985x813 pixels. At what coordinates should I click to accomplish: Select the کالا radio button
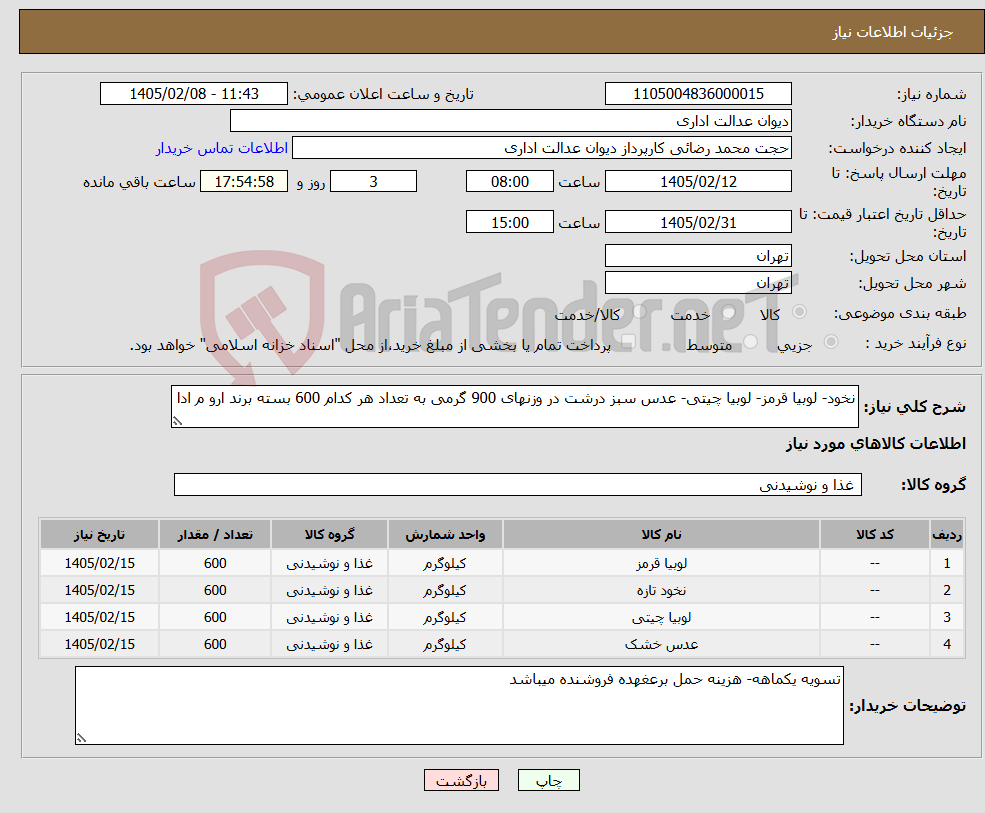(800, 312)
